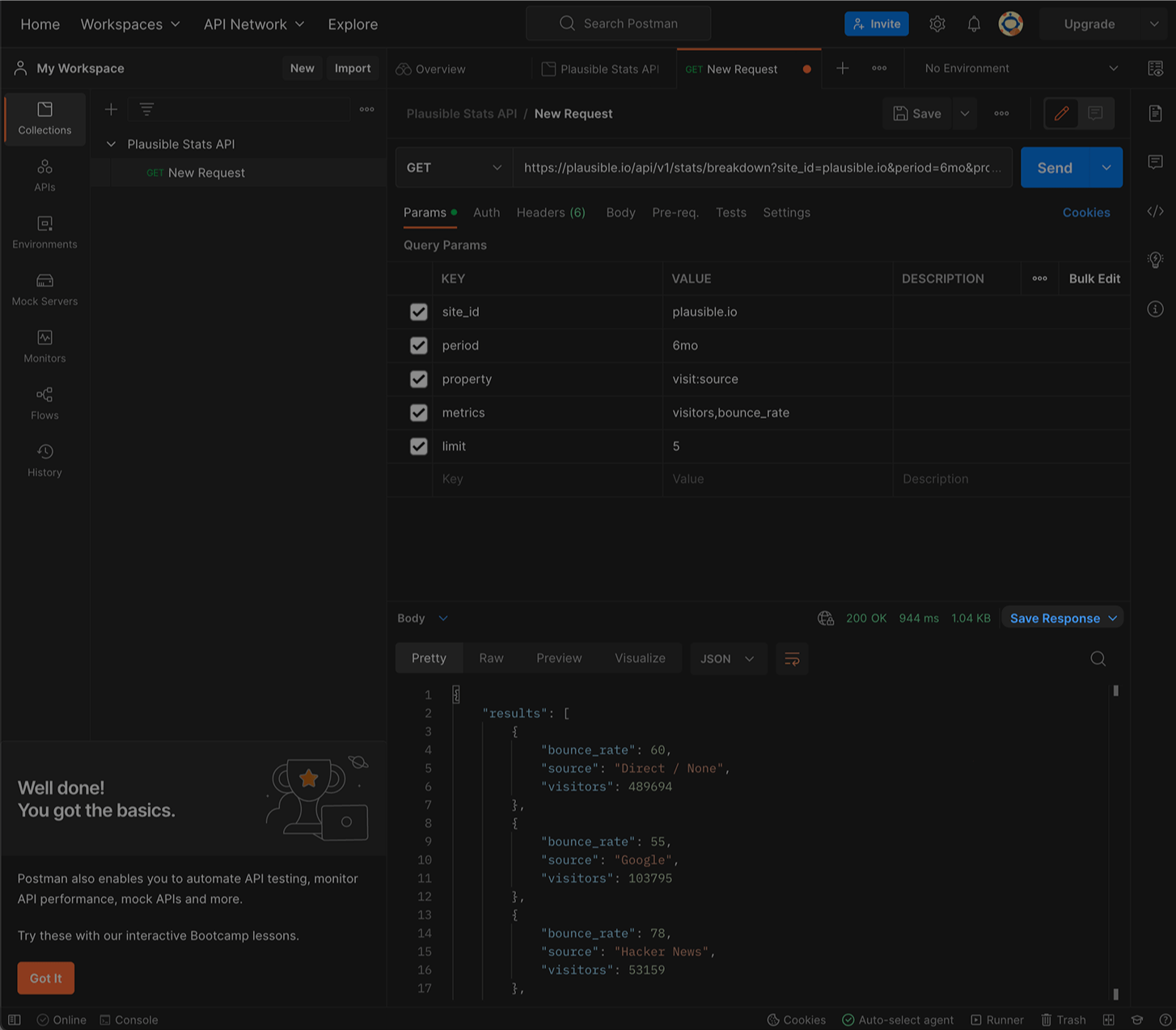Uncheck the site_id parameter
The image size is (1176, 1030).
pyautogui.click(x=418, y=312)
